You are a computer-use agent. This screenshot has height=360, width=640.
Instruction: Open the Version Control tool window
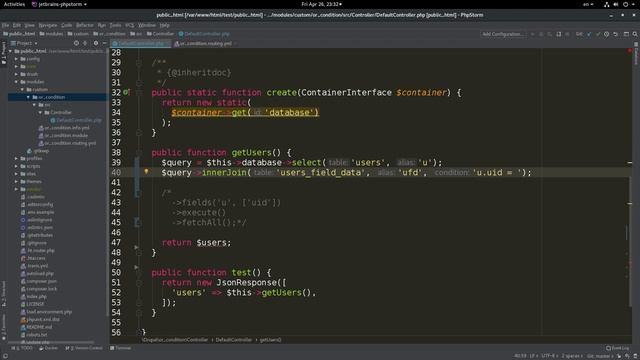pos(84,348)
